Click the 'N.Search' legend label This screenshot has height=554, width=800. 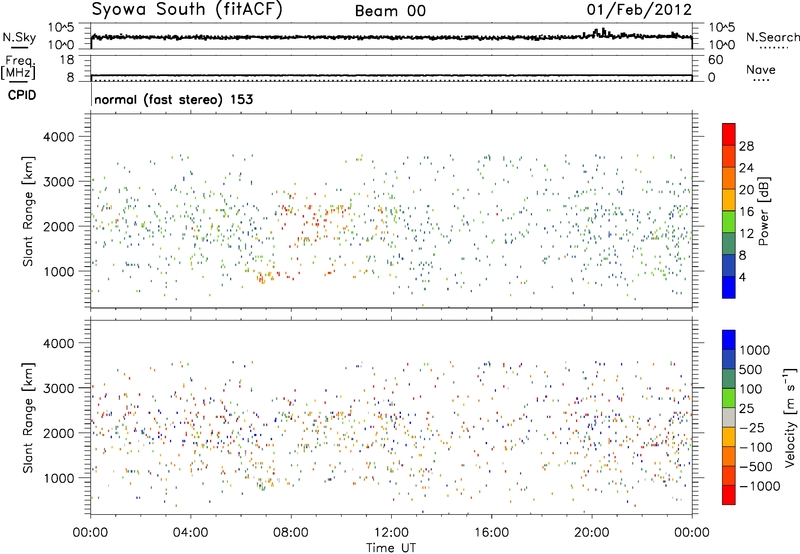(x=772, y=37)
